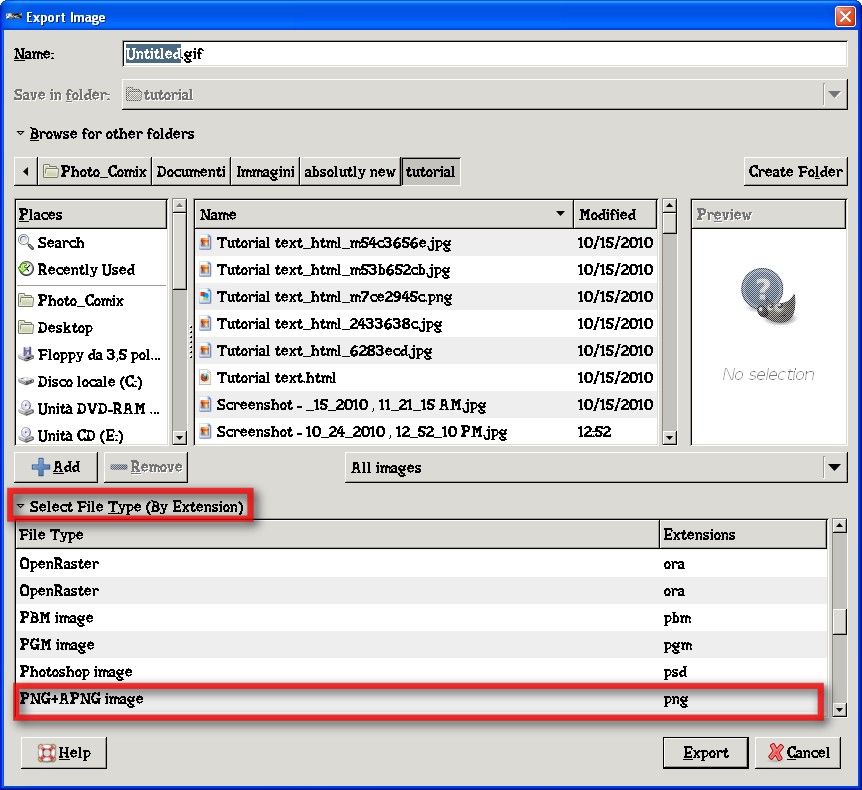
Task: Click the Extensions column header
Action: 743,534
